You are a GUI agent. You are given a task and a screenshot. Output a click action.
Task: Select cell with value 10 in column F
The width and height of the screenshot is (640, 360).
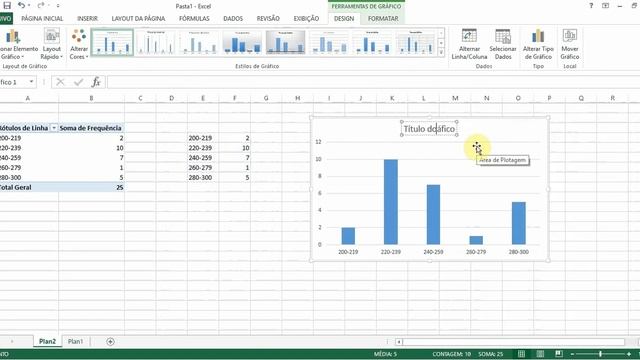pyautogui.click(x=235, y=148)
